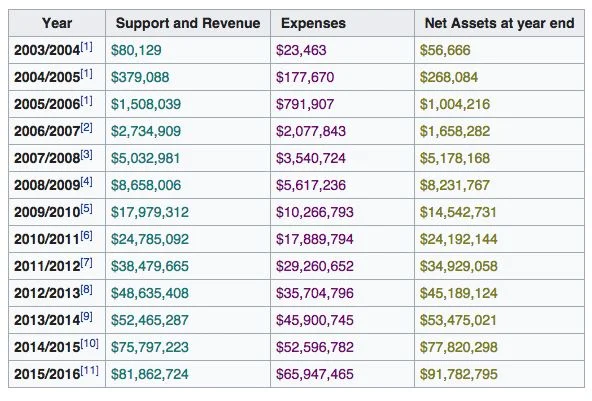Click the Support and Revenue header
Screen dimensions: 592x401
[x=188, y=23]
